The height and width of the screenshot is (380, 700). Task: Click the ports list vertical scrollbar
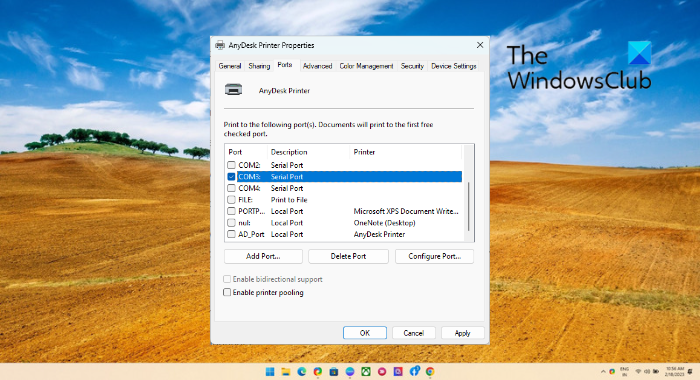click(x=468, y=206)
